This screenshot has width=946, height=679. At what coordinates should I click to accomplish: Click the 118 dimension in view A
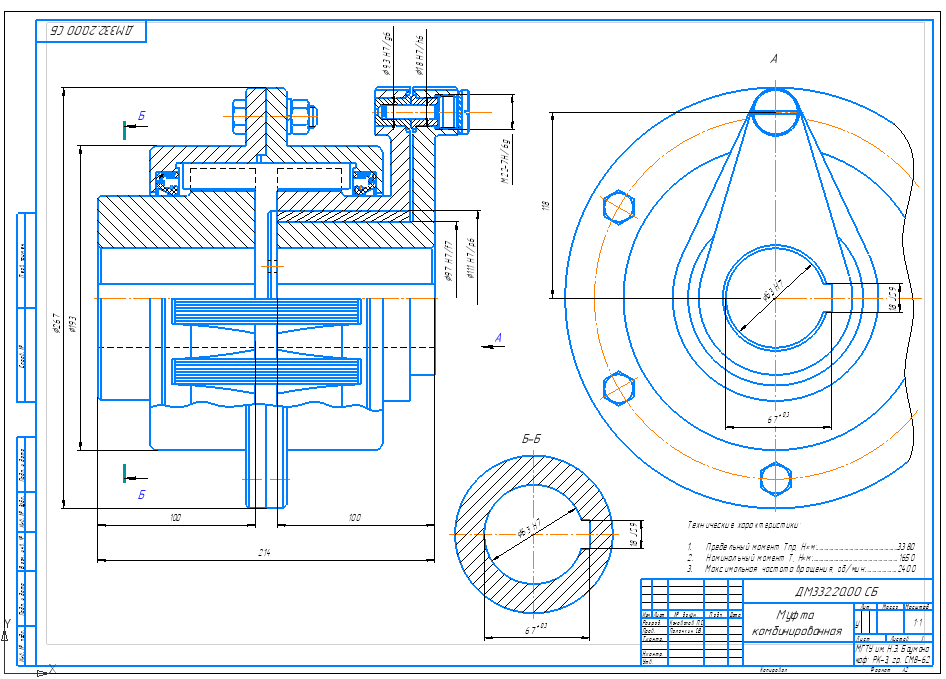[546, 205]
